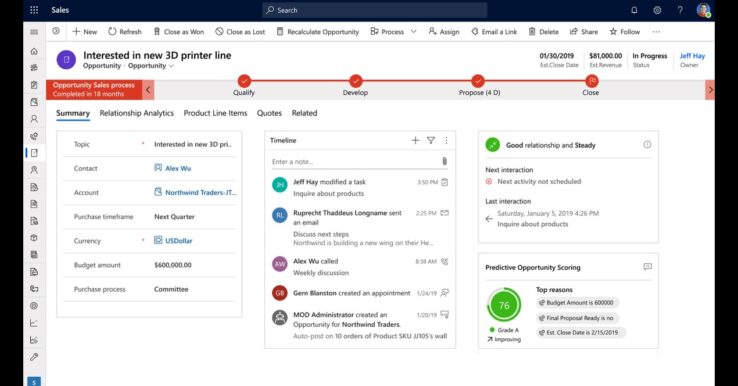The image size is (738, 386).
Task: Click Assign in command bar
Action: point(444,32)
